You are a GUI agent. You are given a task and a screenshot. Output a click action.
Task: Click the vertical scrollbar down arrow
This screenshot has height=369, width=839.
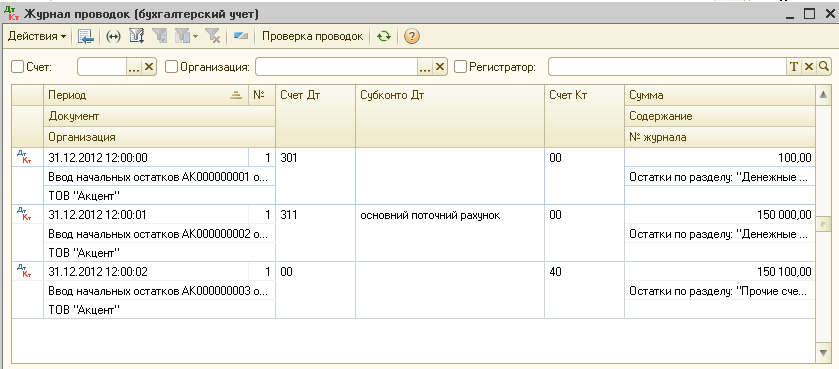point(823,352)
